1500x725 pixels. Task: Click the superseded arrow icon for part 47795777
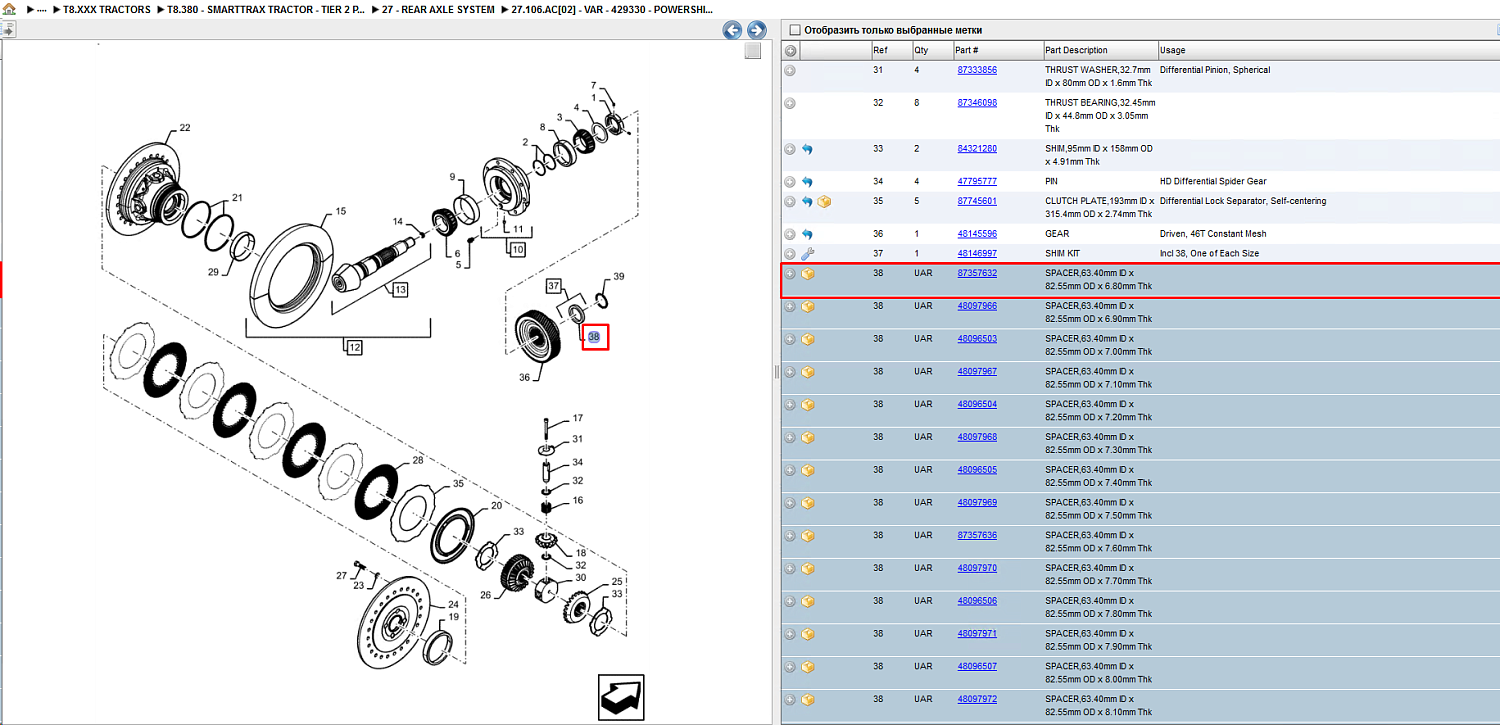(x=807, y=182)
